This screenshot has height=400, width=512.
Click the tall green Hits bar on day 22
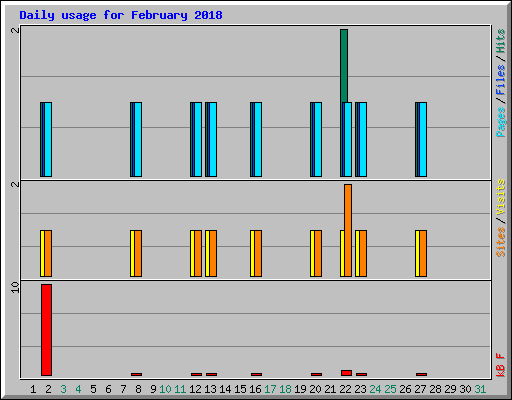pyautogui.click(x=344, y=66)
